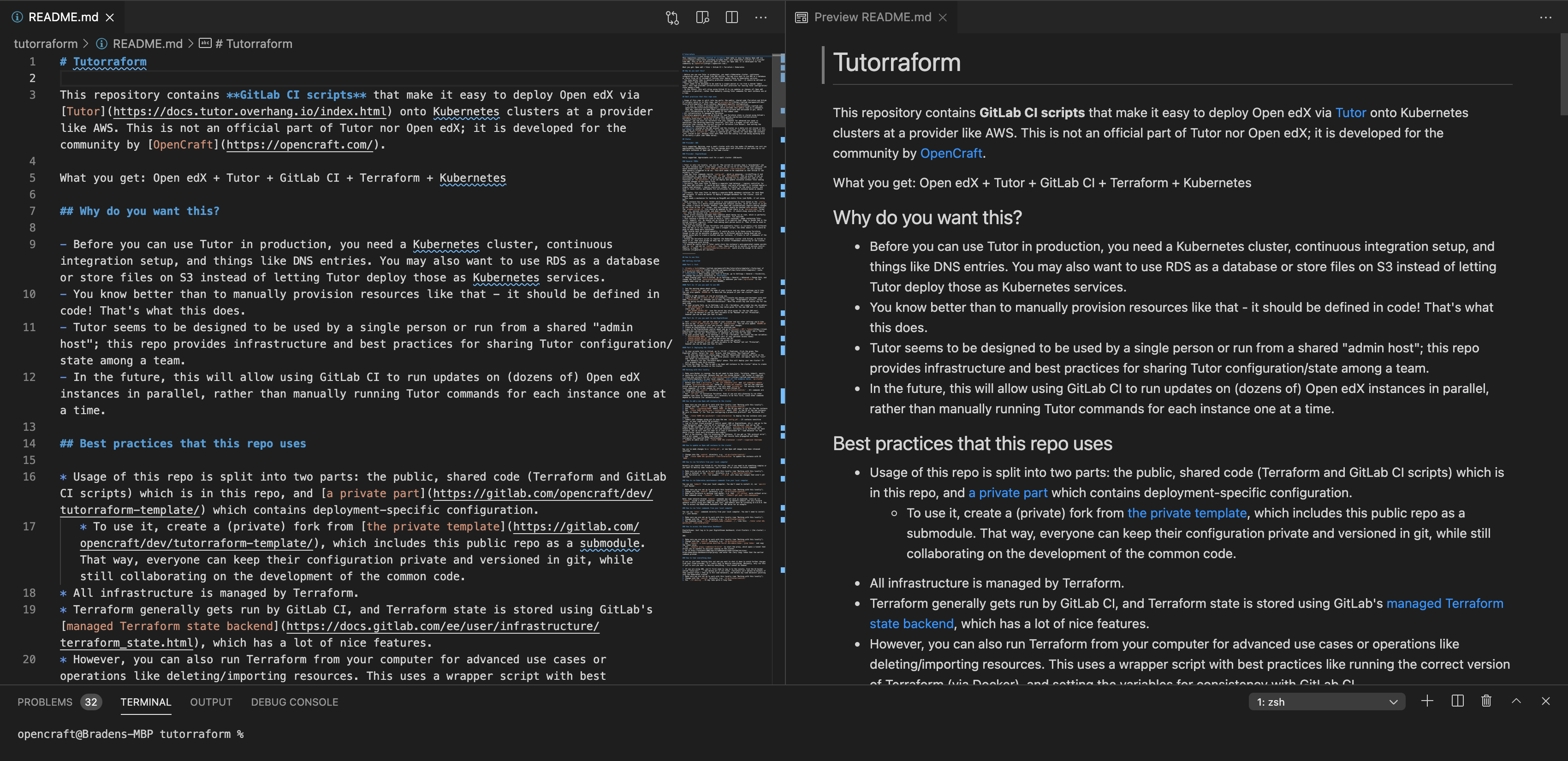Click line number 2 in gutter
The width and height of the screenshot is (1568, 761).
point(32,78)
